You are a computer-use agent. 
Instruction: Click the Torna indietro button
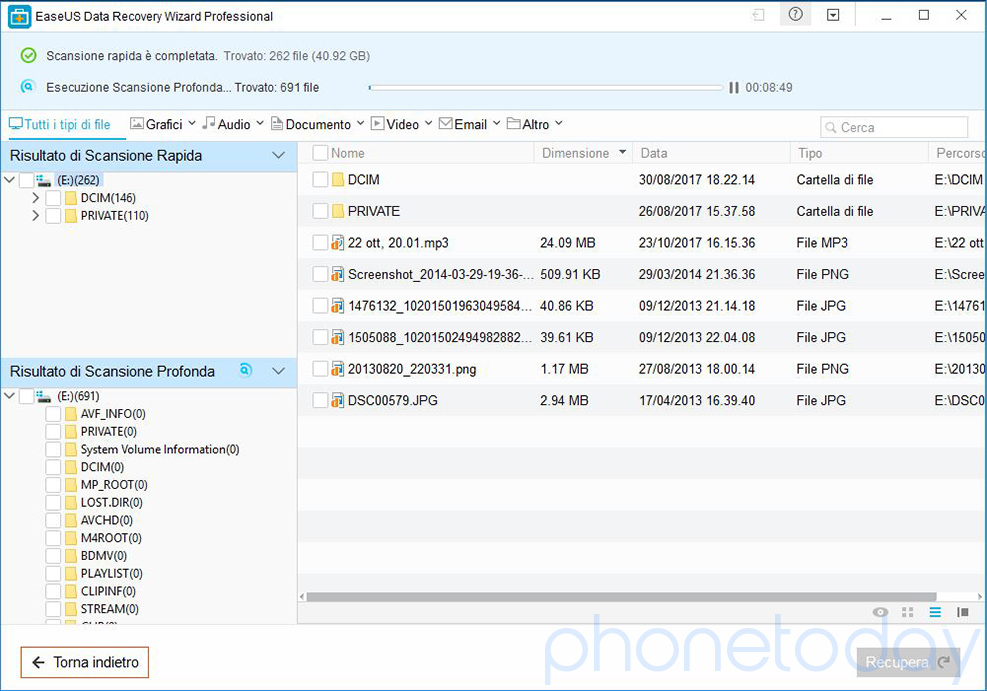point(85,662)
